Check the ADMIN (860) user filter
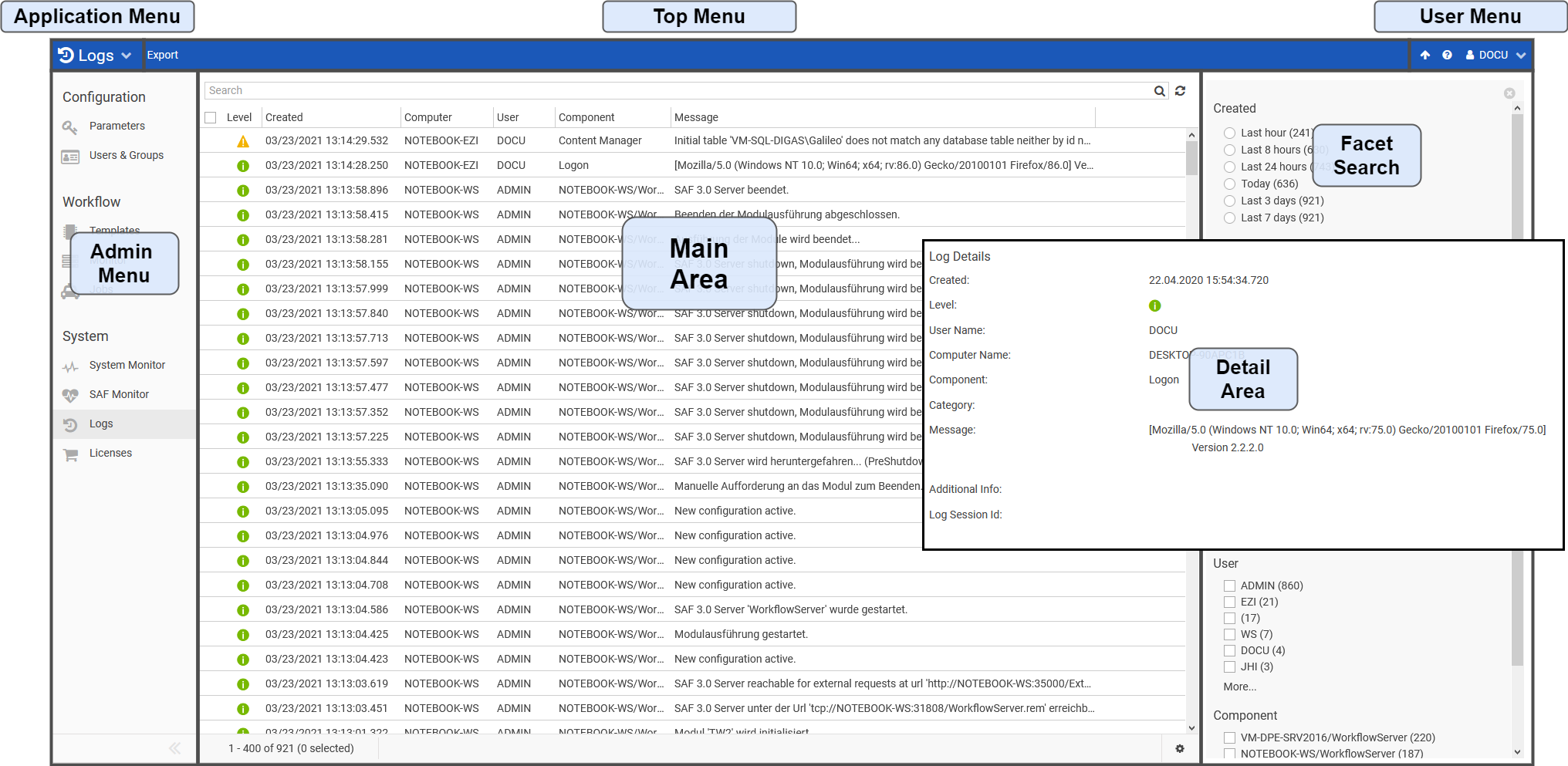Screen dimensions: 1568x766 pyautogui.click(x=1229, y=585)
